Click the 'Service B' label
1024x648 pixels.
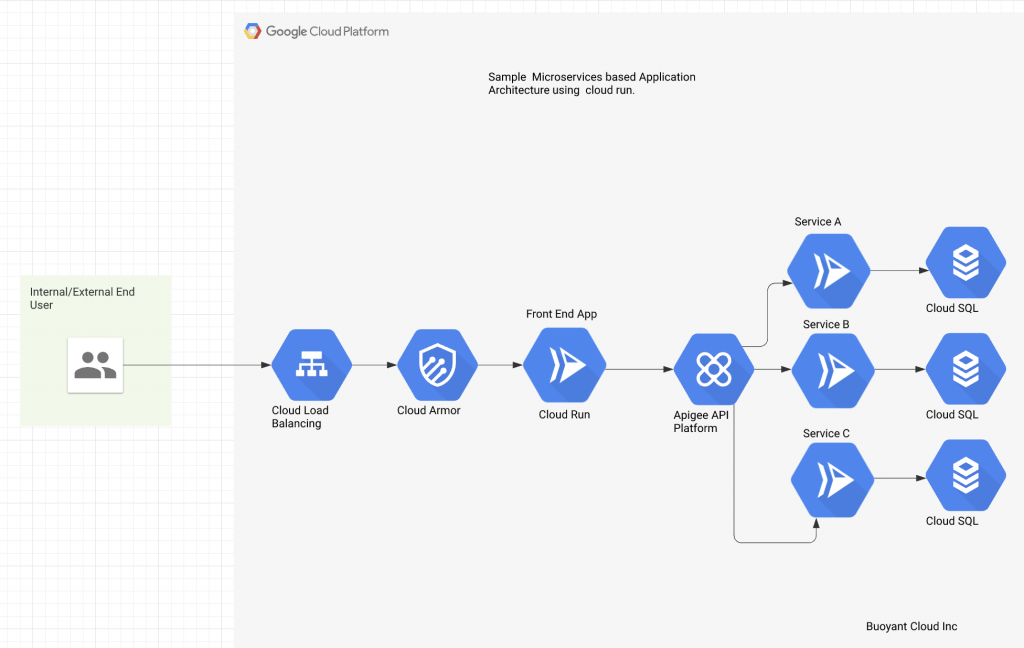click(x=826, y=325)
